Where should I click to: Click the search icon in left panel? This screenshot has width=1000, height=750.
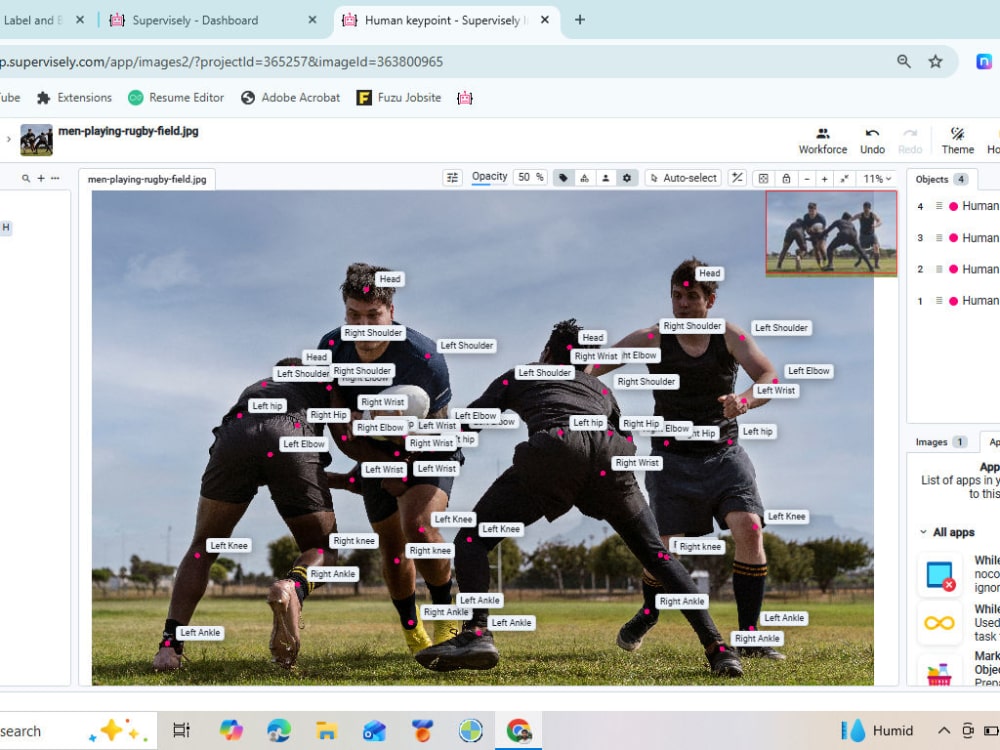coord(26,179)
